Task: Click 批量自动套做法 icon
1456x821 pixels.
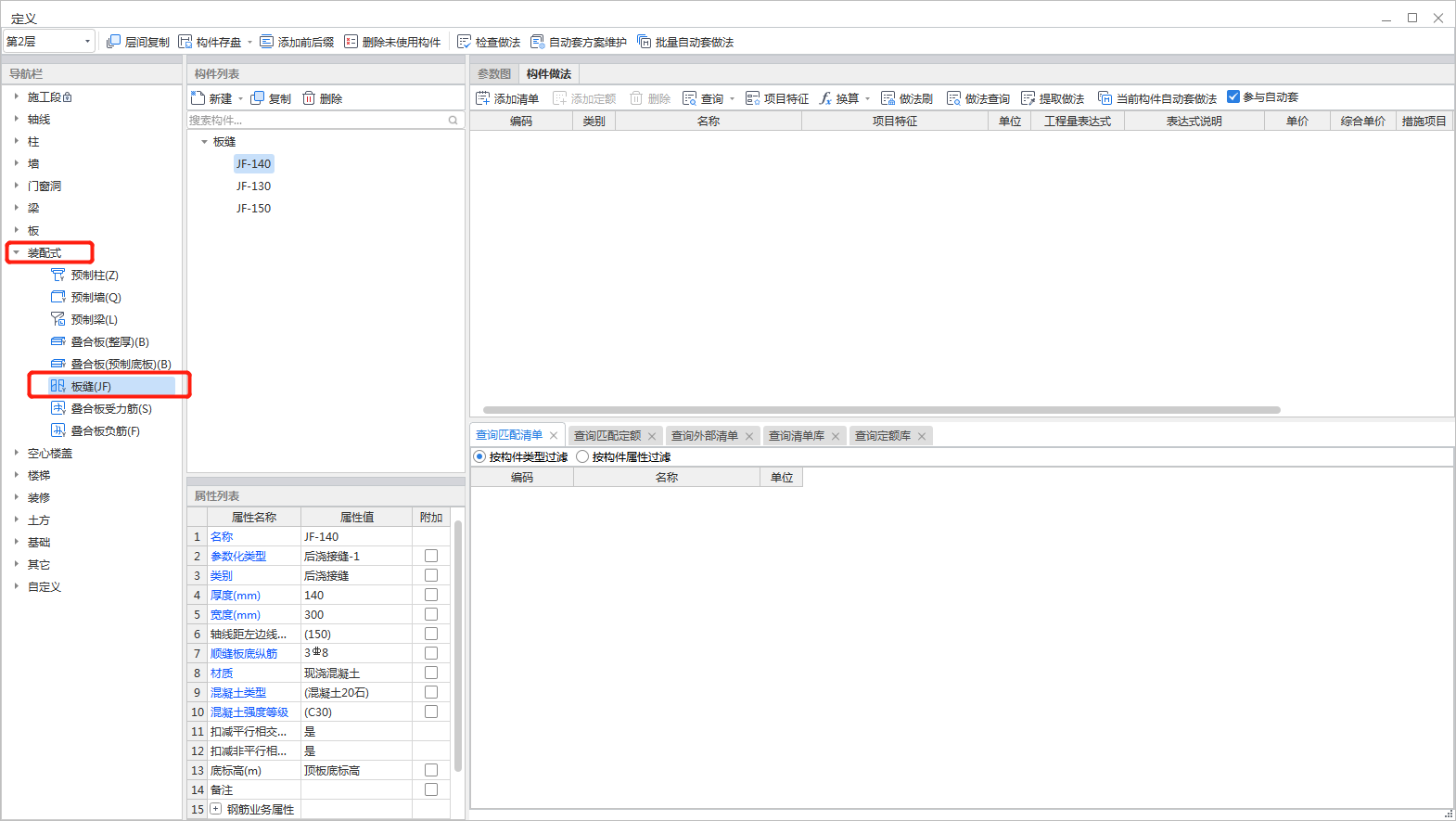Action: click(x=644, y=42)
